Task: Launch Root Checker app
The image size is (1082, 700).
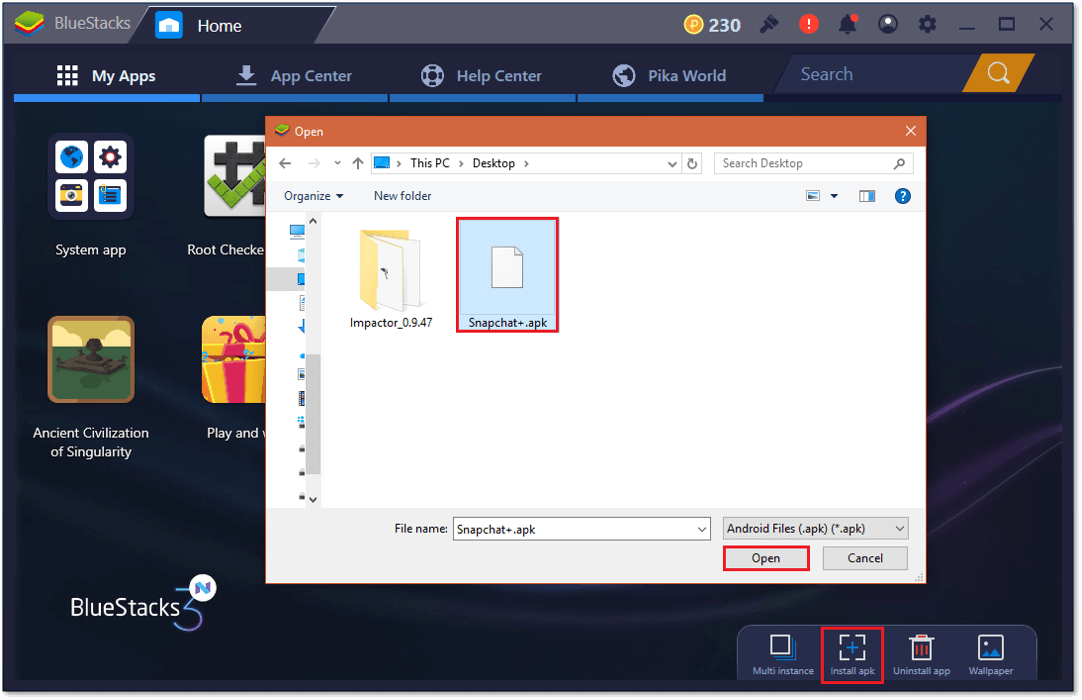Action: (235, 177)
